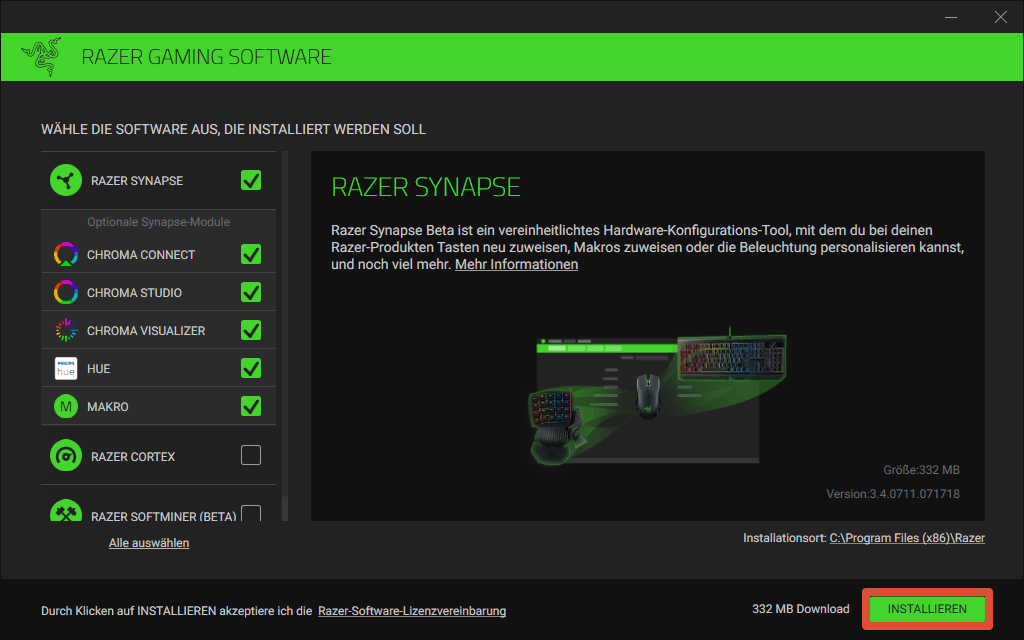The image size is (1024, 640).
Task: Select the CHROMA STUDIO label
Action: [x=135, y=293]
